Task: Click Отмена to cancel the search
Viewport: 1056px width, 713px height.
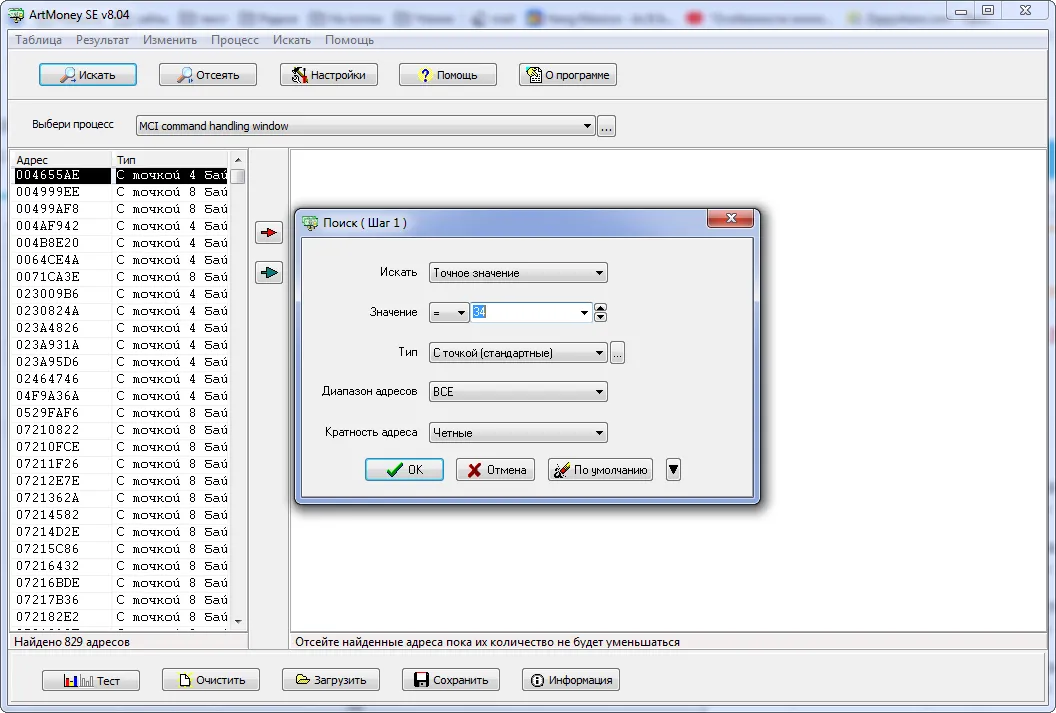Action: (x=495, y=470)
